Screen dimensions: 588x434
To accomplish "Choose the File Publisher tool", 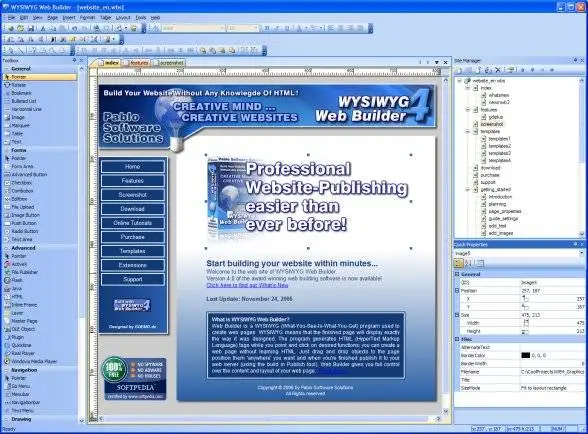I will 24,272.
